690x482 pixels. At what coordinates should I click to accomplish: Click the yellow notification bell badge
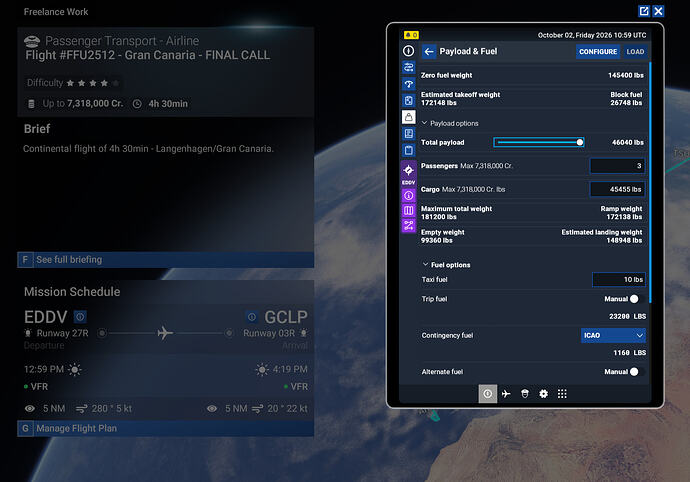[x=411, y=35]
